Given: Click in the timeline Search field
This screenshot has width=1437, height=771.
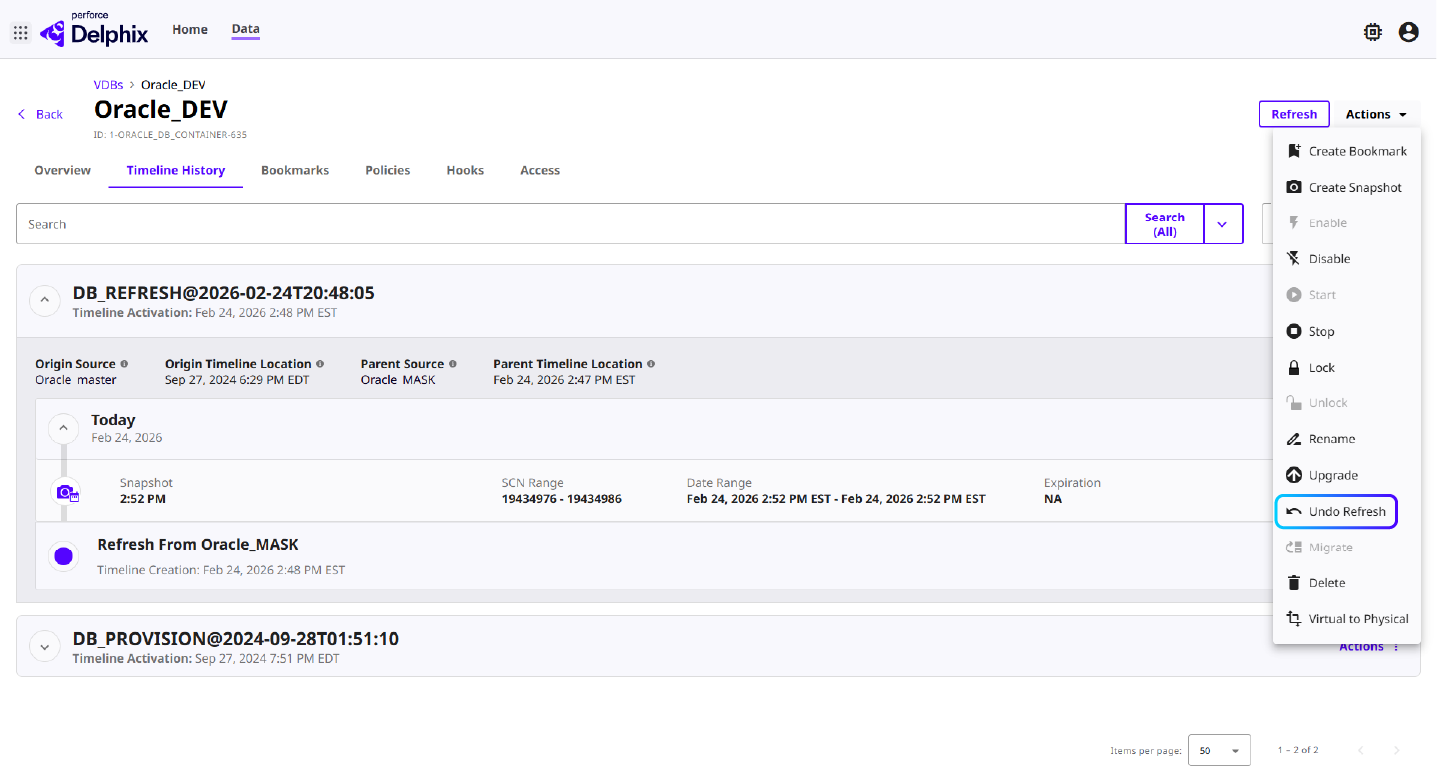Looking at the screenshot, I should (570, 224).
